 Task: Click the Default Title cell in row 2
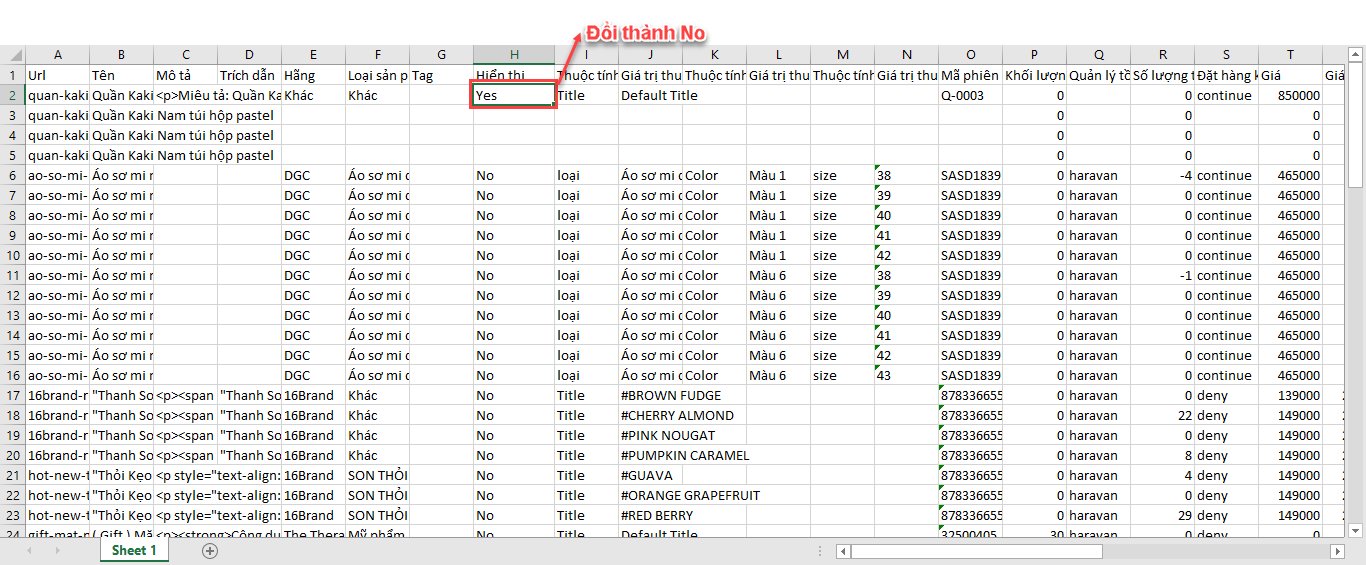[660, 95]
